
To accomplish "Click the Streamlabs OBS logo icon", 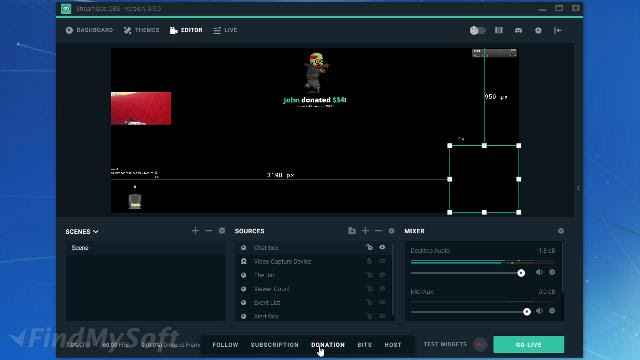I will [x=66, y=9].
